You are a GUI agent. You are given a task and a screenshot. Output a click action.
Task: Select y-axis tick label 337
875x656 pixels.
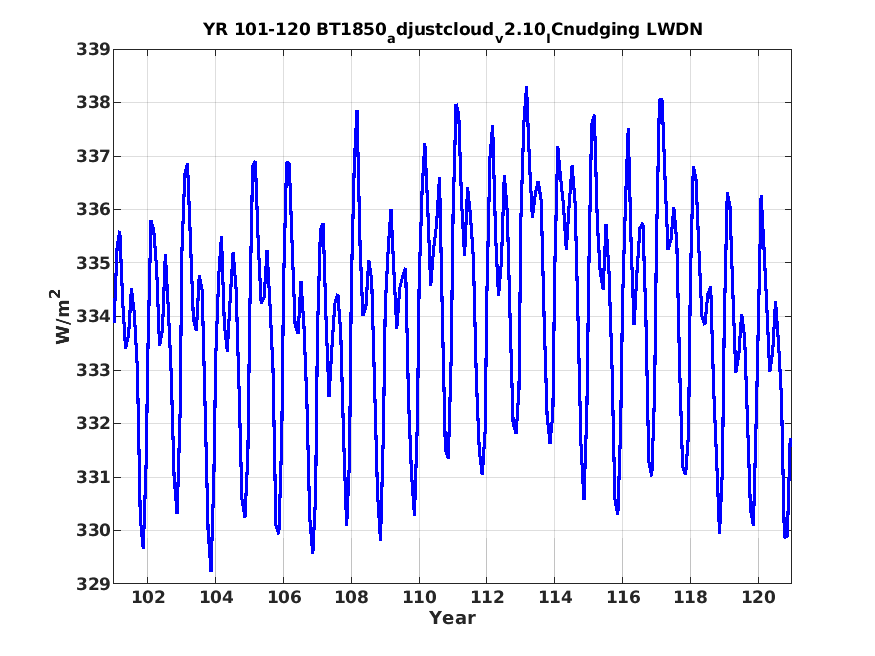pyautogui.click(x=93, y=156)
